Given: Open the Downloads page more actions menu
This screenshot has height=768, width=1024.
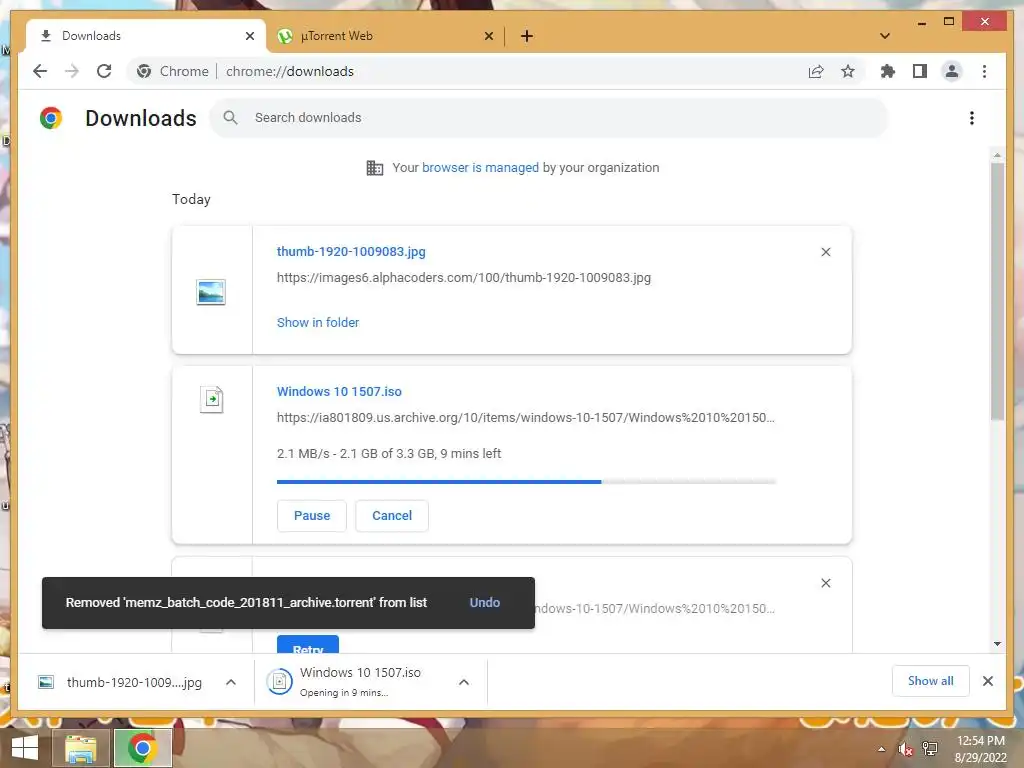Looking at the screenshot, I should click(972, 118).
